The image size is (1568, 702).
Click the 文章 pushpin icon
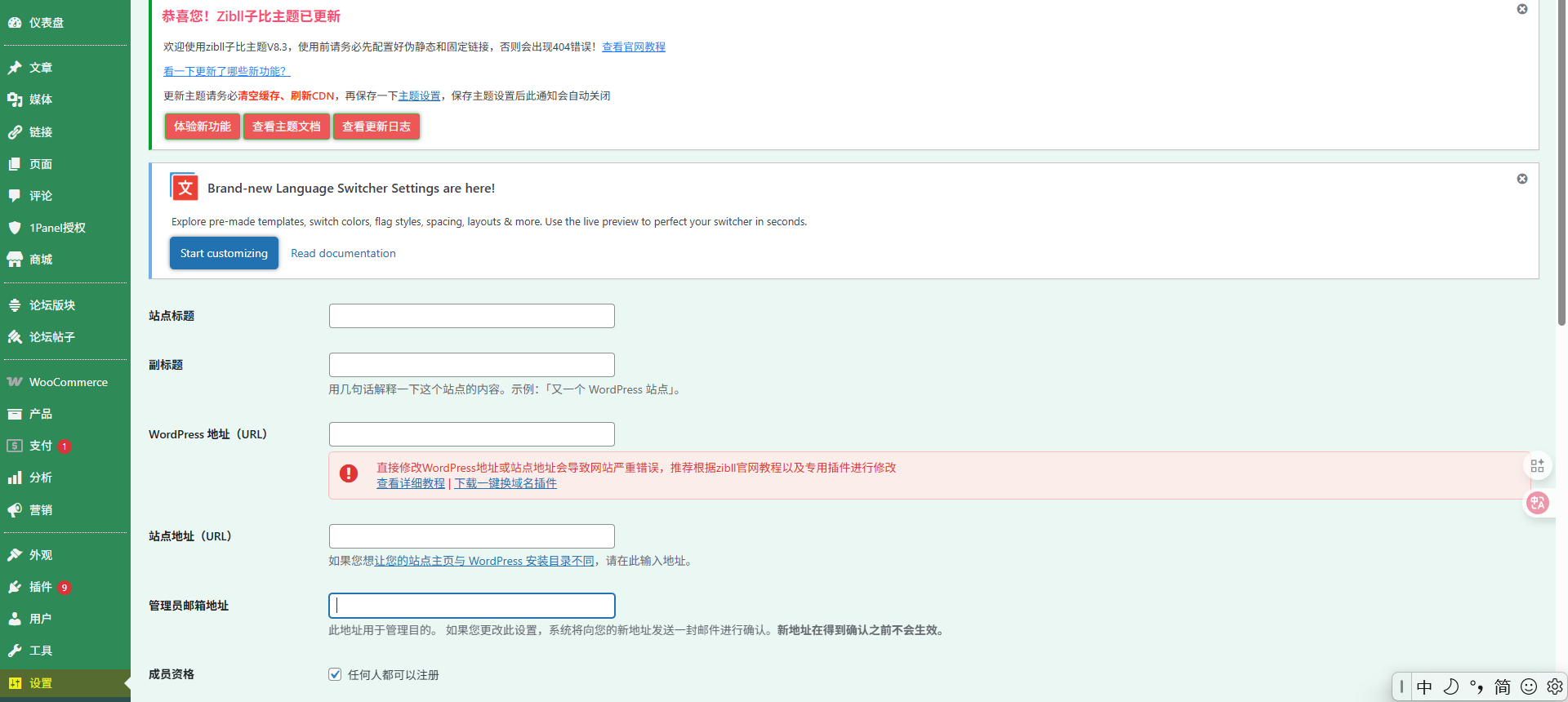[15, 68]
